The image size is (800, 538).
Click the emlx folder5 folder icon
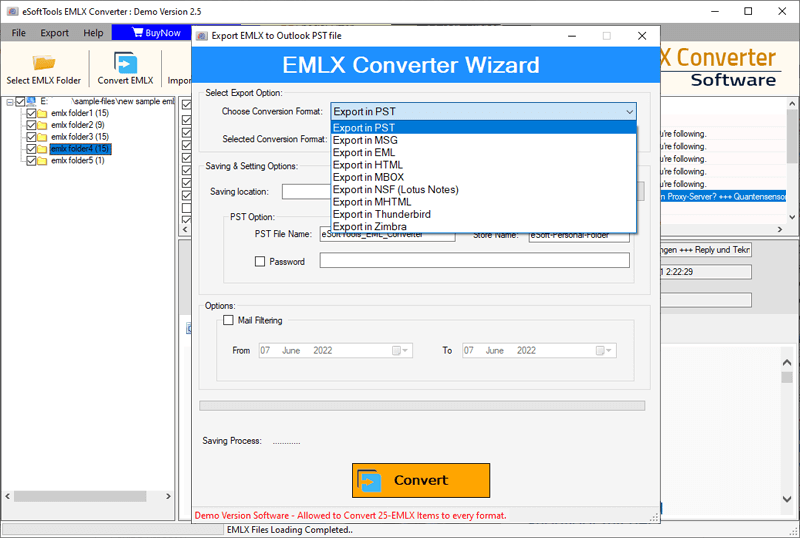click(42, 161)
